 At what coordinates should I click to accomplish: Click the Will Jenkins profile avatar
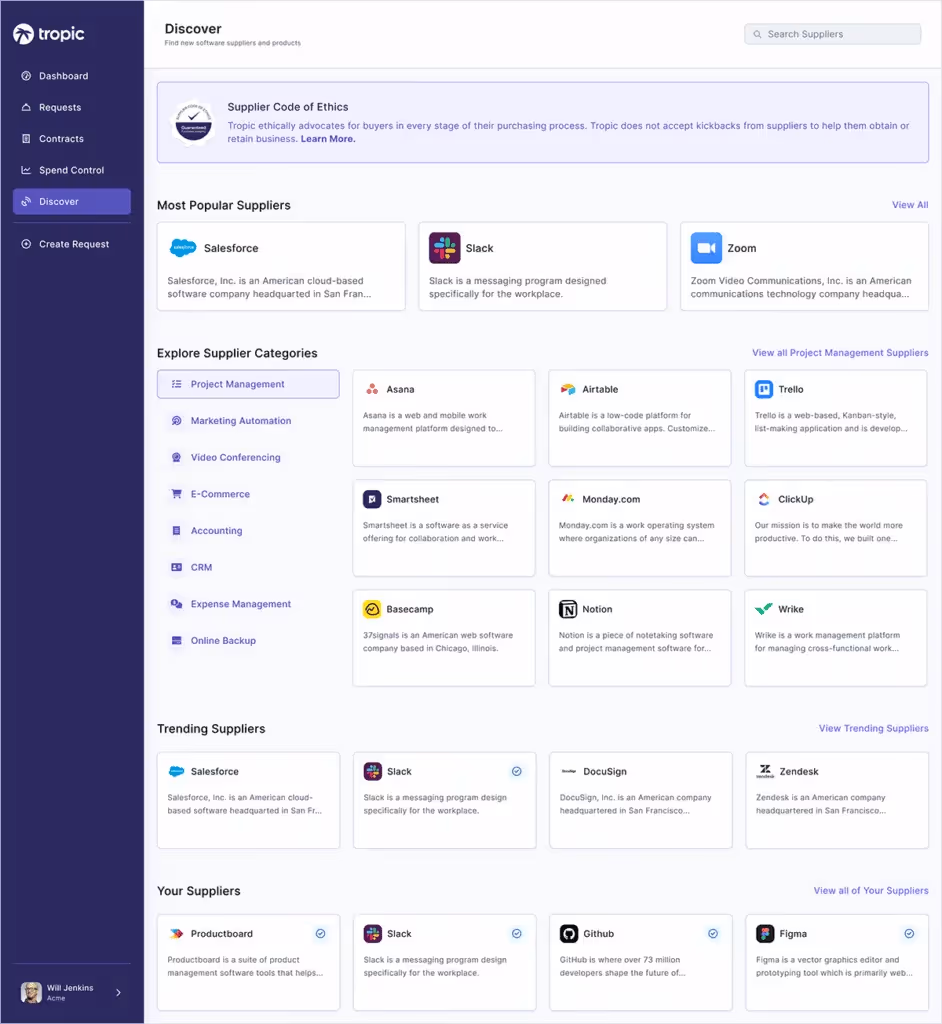tap(31, 993)
